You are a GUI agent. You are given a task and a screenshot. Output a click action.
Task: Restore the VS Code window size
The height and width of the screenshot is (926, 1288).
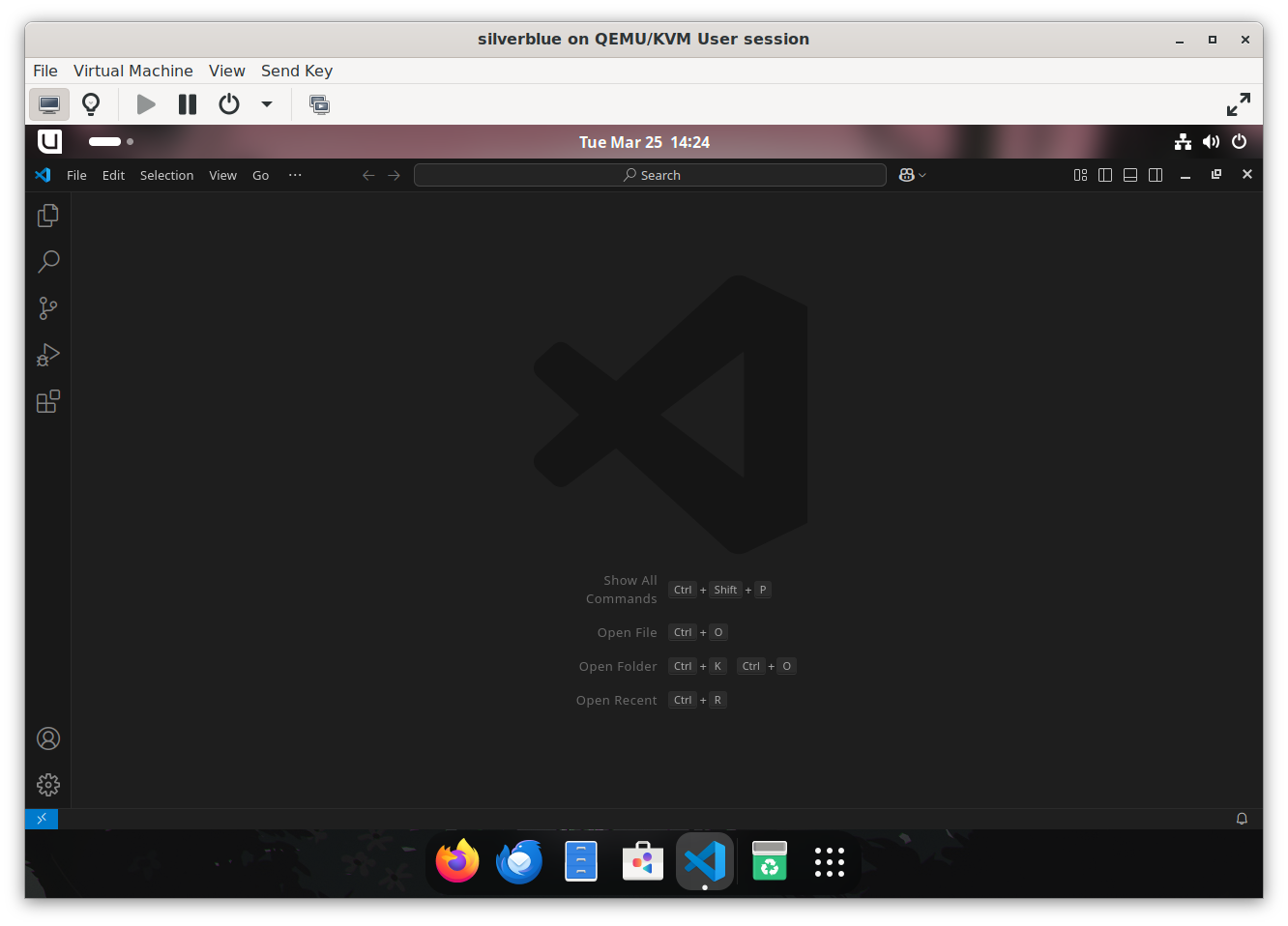pyautogui.click(x=1216, y=175)
